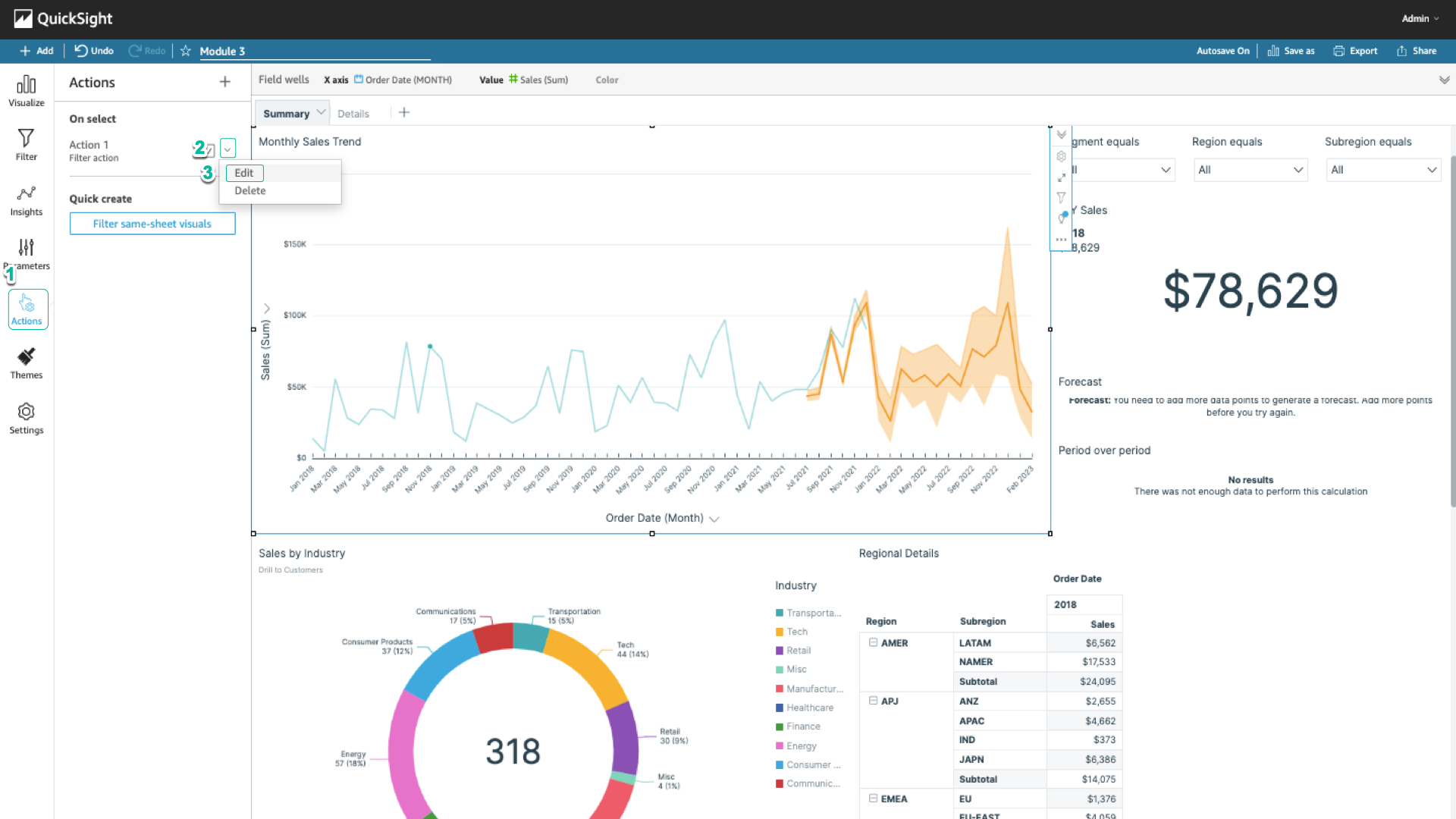
Task: Click the QuickSight logo
Action: [x=63, y=18]
